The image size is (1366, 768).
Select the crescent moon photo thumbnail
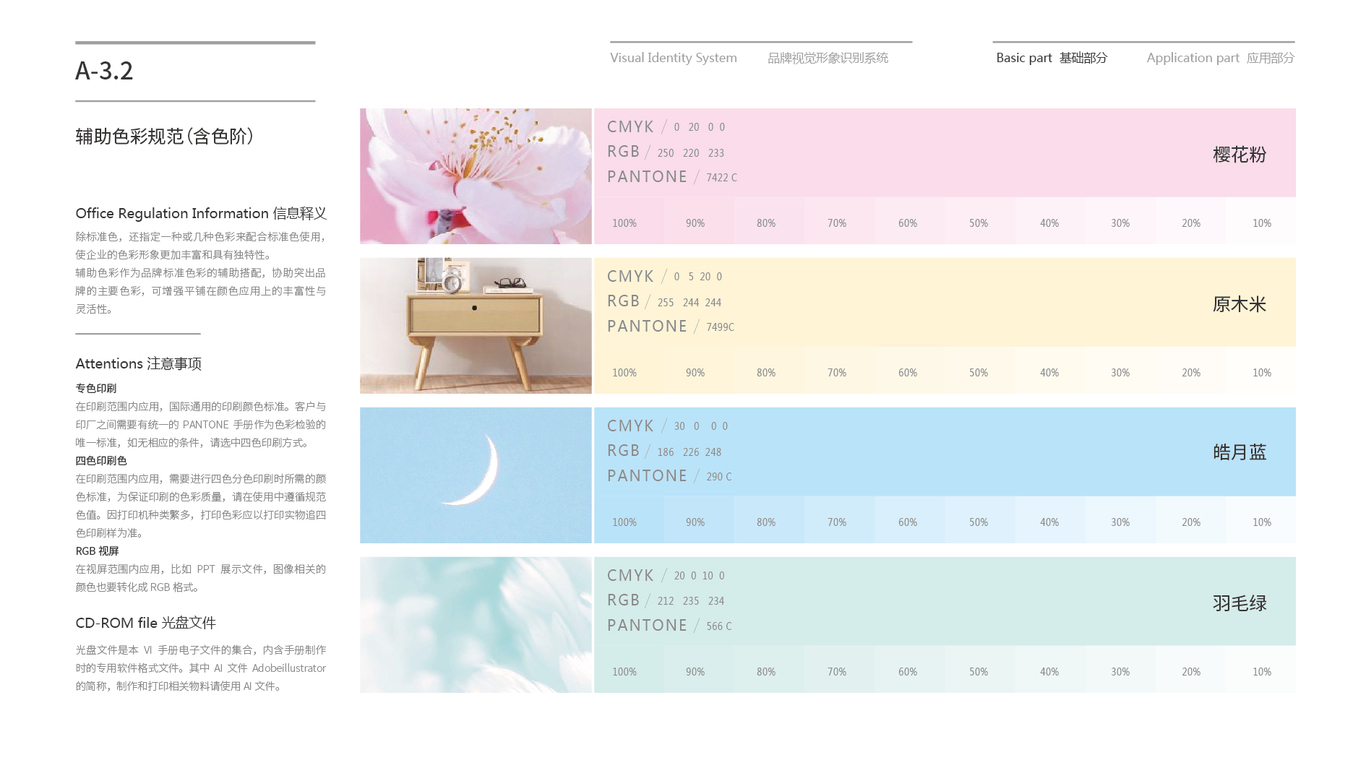(x=476, y=475)
